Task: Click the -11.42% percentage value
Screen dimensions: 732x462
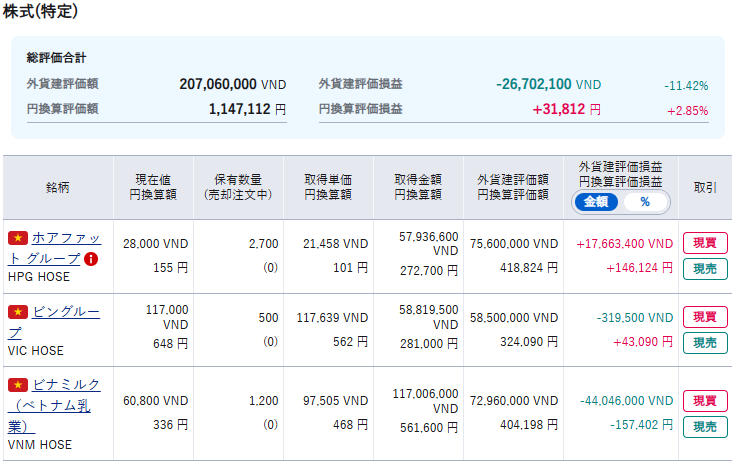Action: 686,86
